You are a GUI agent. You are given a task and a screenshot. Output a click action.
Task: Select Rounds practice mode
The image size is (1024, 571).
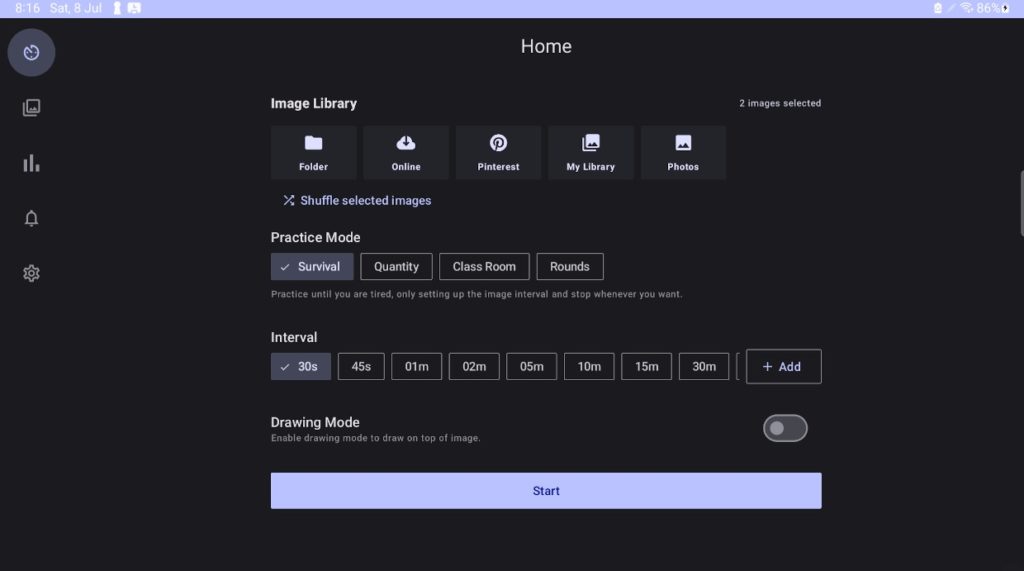[570, 267]
